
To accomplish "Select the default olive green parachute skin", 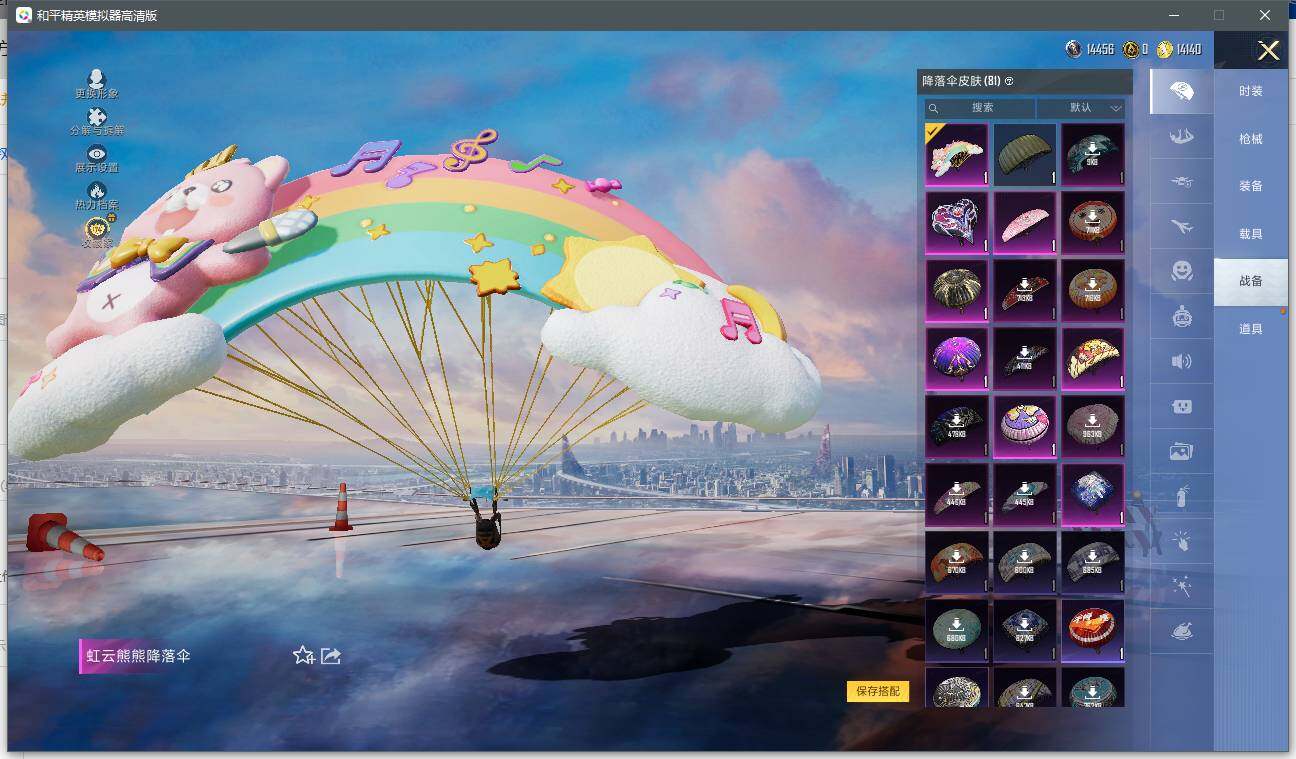I will coord(1025,154).
